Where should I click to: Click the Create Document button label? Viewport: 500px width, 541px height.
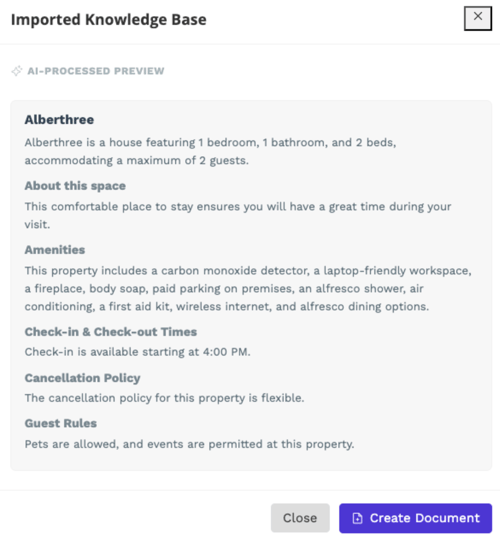424,518
